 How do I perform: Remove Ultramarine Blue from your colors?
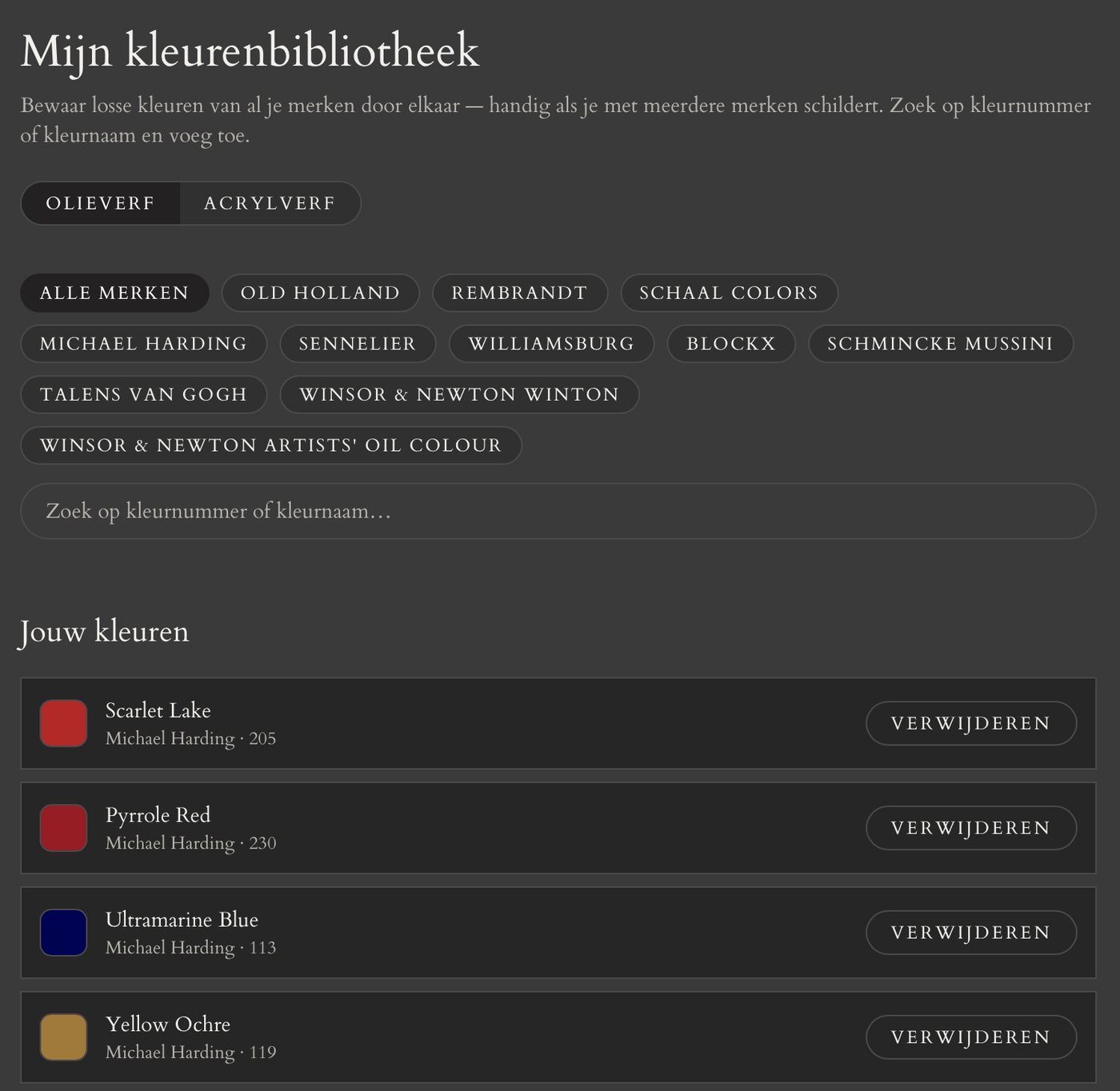tap(970, 933)
